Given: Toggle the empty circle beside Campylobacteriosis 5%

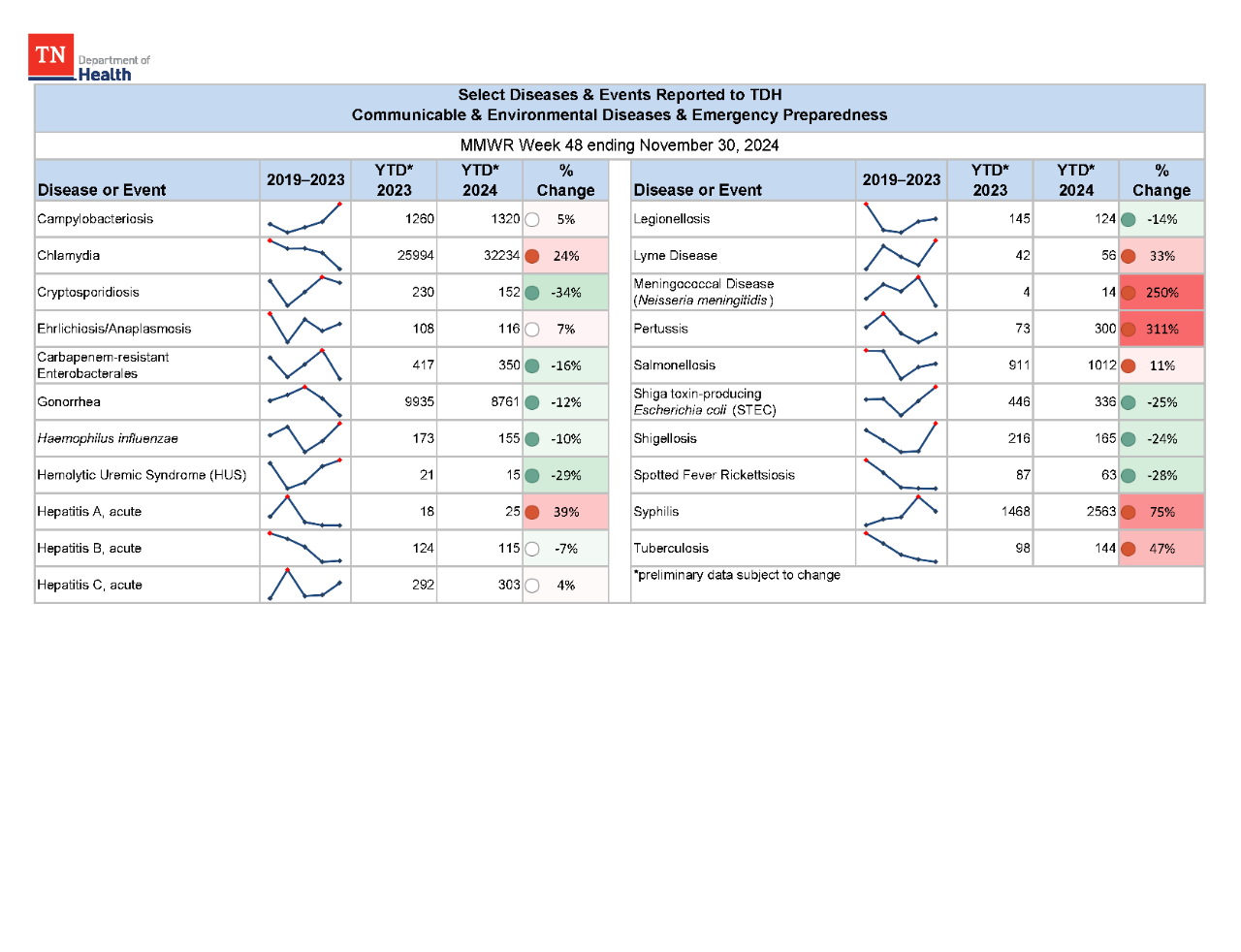Looking at the screenshot, I should [x=532, y=219].
